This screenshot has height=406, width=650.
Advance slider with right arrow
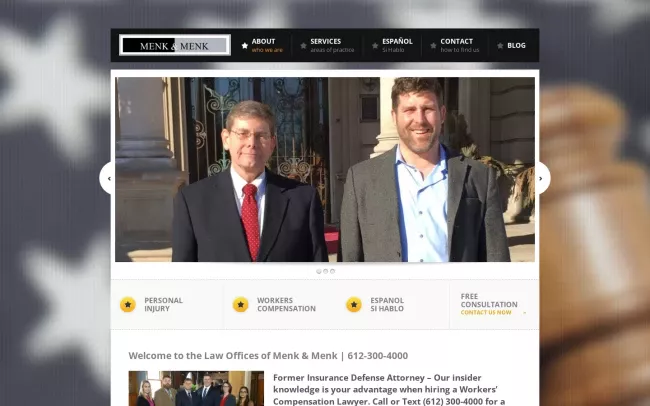point(541,178)
